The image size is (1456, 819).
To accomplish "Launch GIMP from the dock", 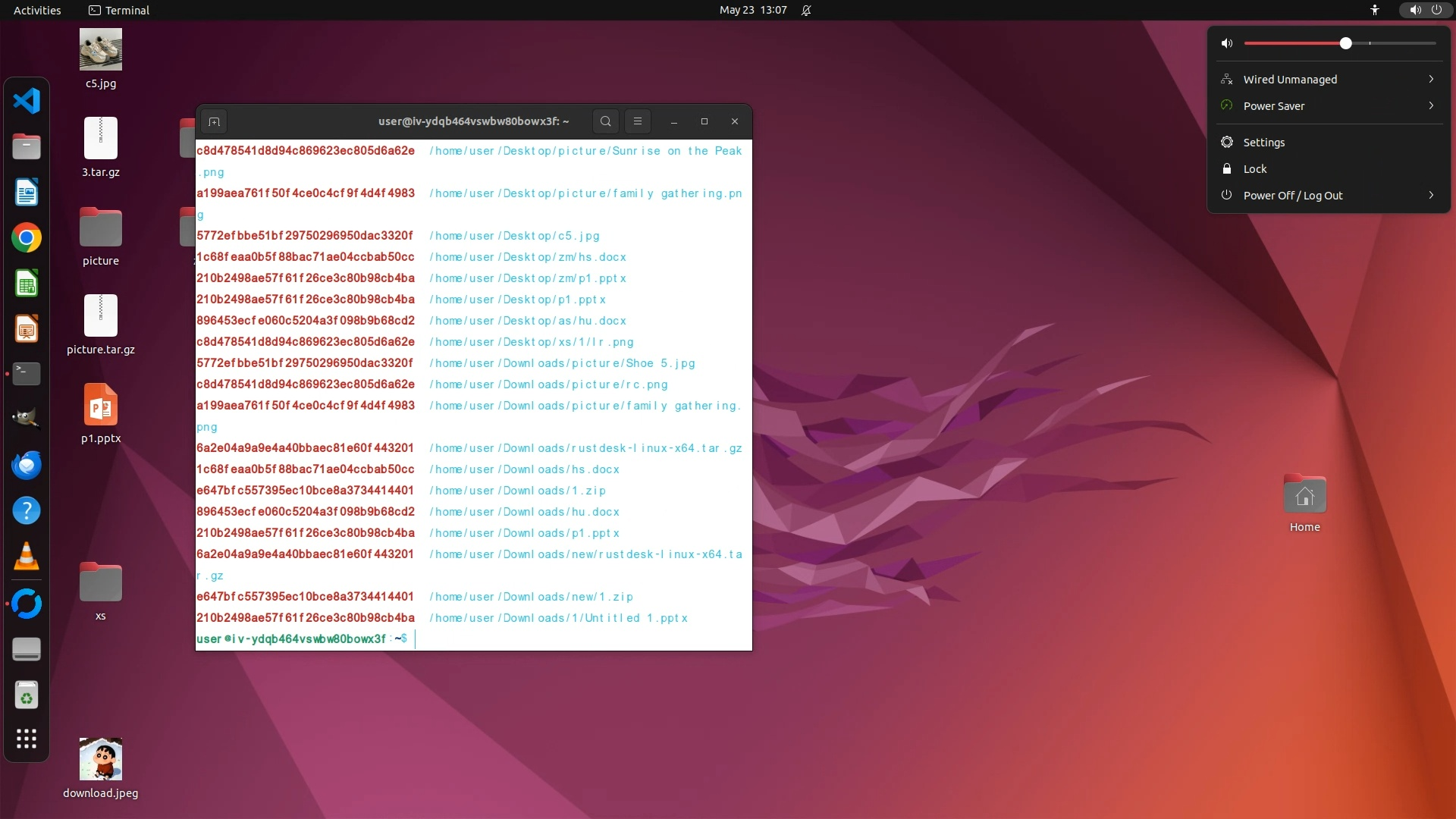I will point(27,418).
